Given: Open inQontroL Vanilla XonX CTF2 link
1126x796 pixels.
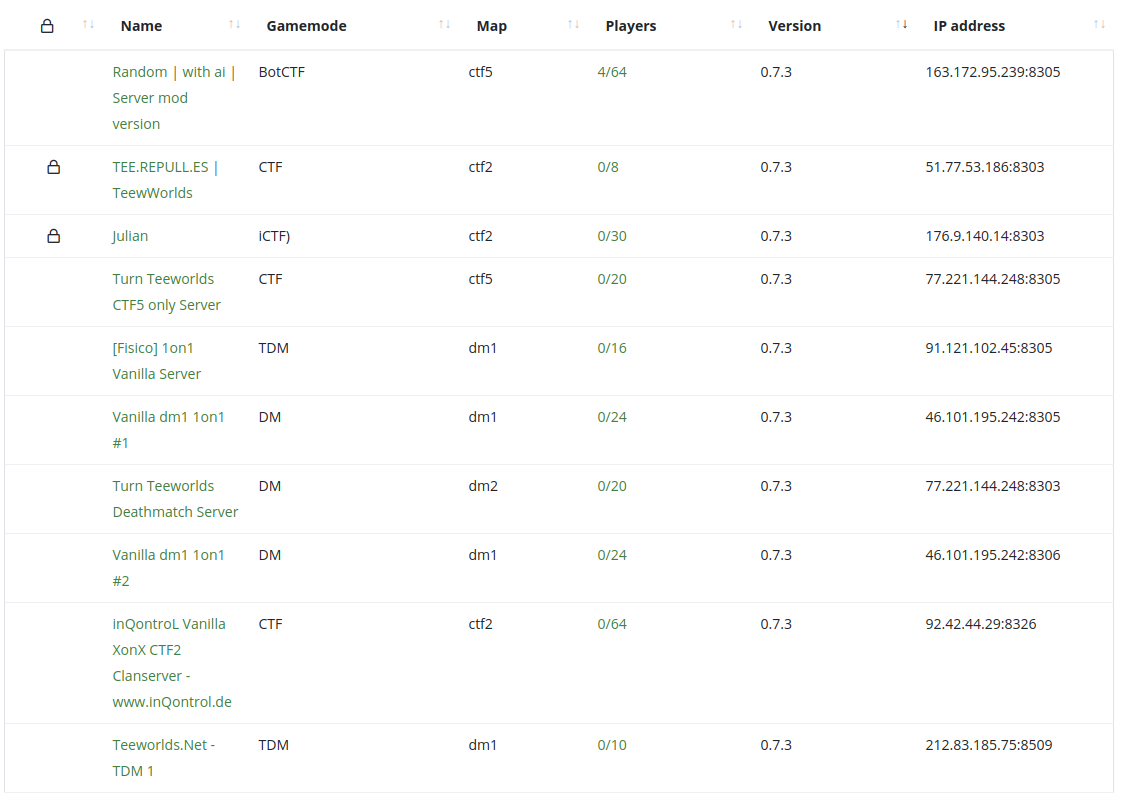Looking at the screenshot, I should 172,663.
